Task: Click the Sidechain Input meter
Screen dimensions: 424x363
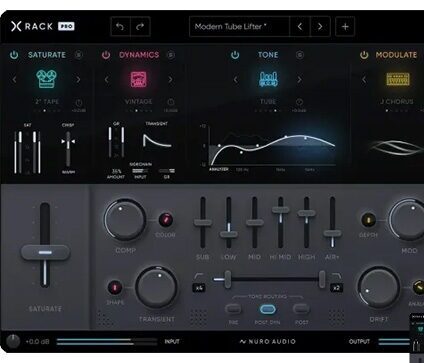Action: tap(140, 171)
